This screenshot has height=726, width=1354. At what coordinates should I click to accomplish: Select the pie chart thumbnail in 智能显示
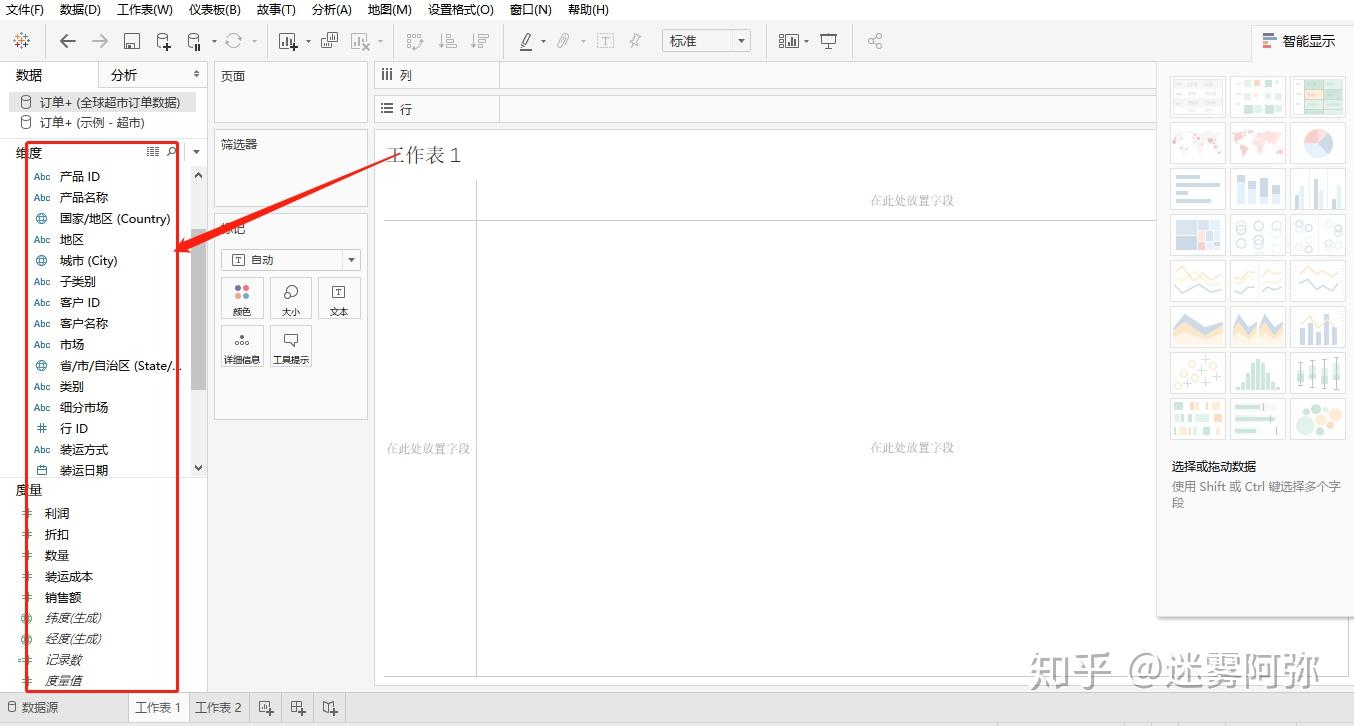pyautogui.click(x=1318, y=143)
